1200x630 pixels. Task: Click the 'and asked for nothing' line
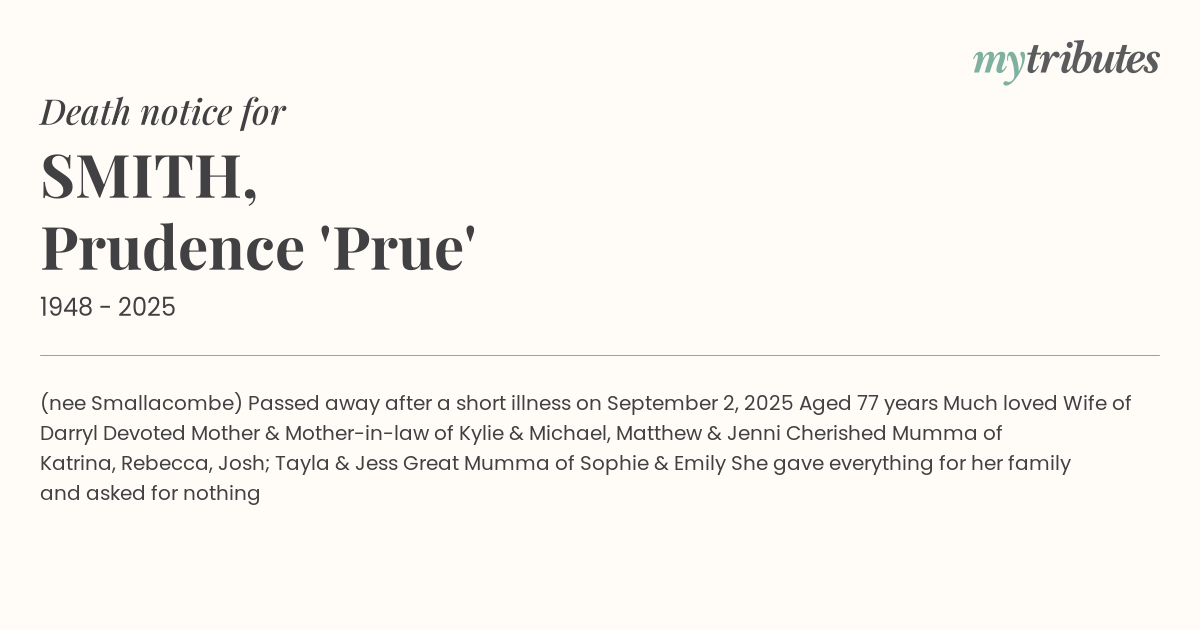[150, 493]
